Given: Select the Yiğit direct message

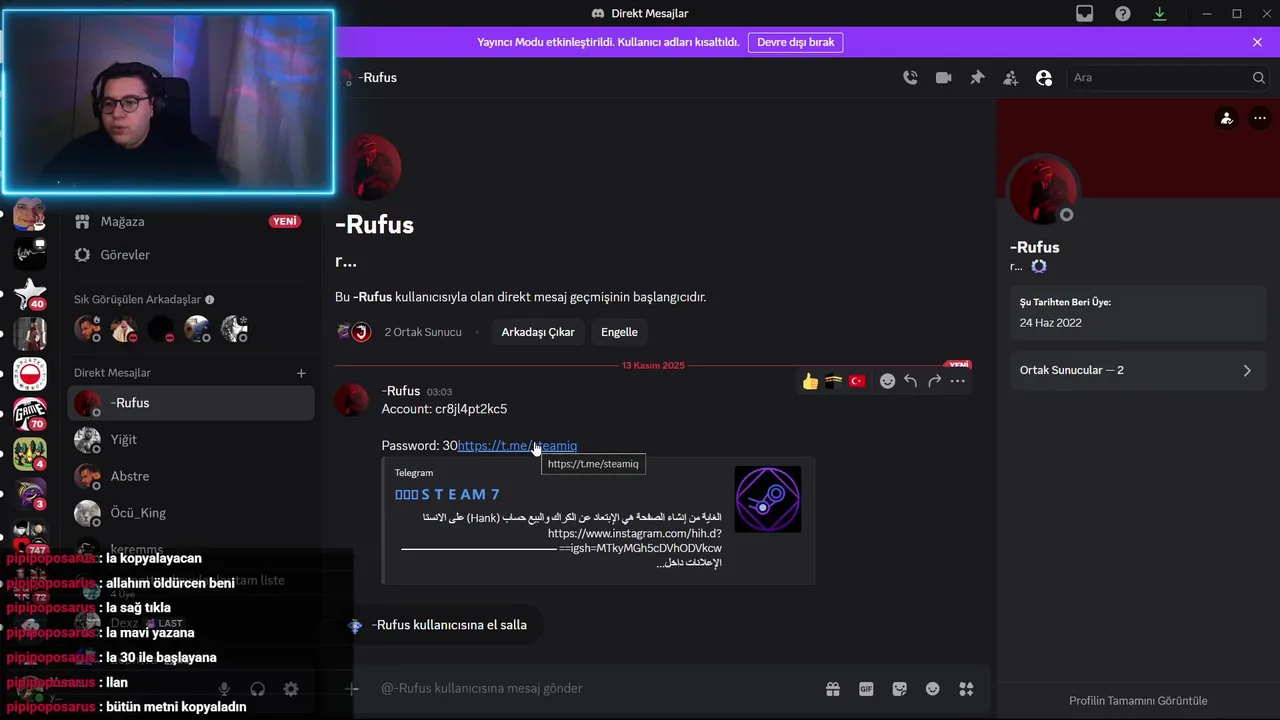Looking at the screenshot, I should point(190,440).
